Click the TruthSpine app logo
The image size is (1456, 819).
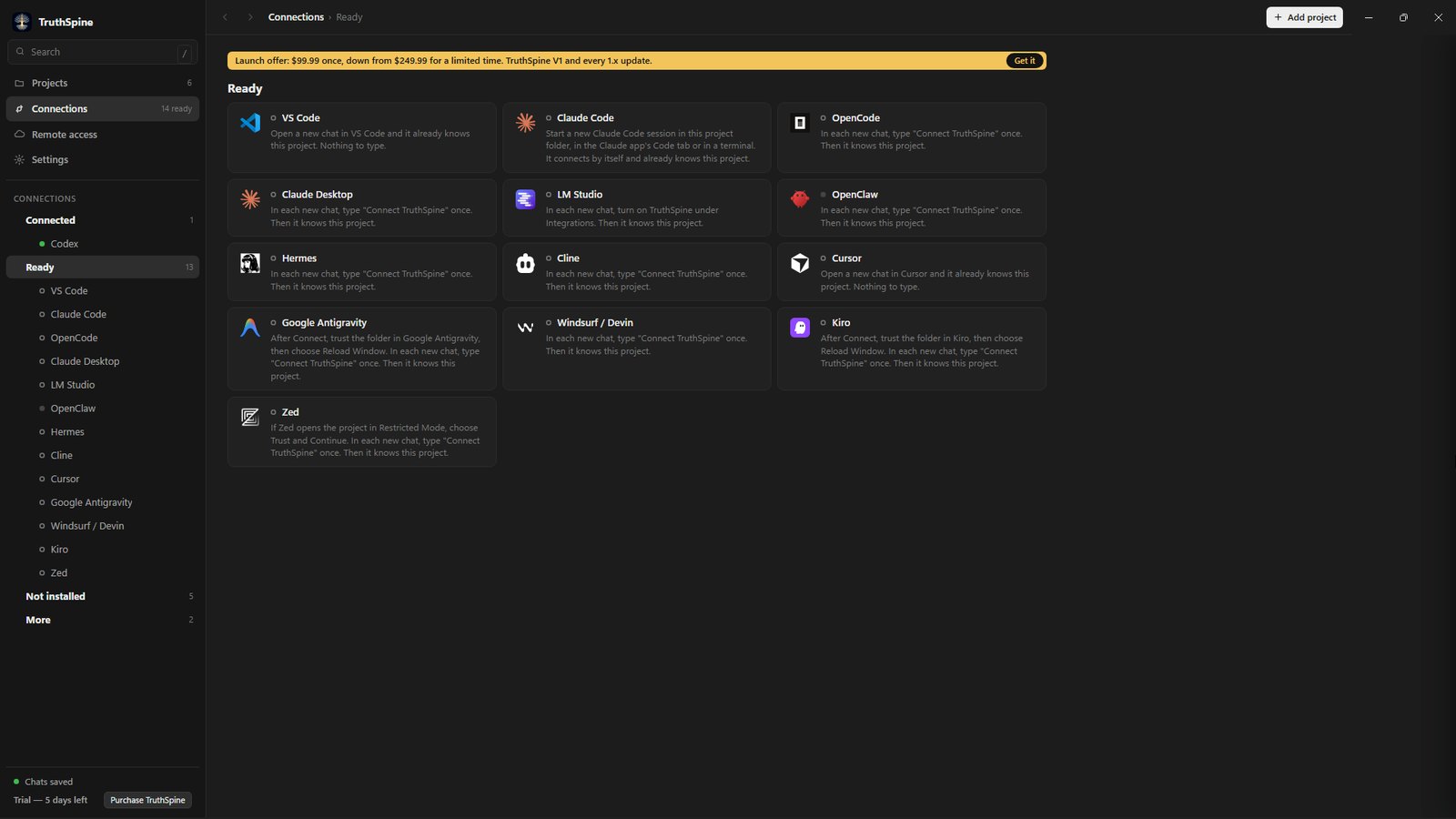(x=22, y=22)
